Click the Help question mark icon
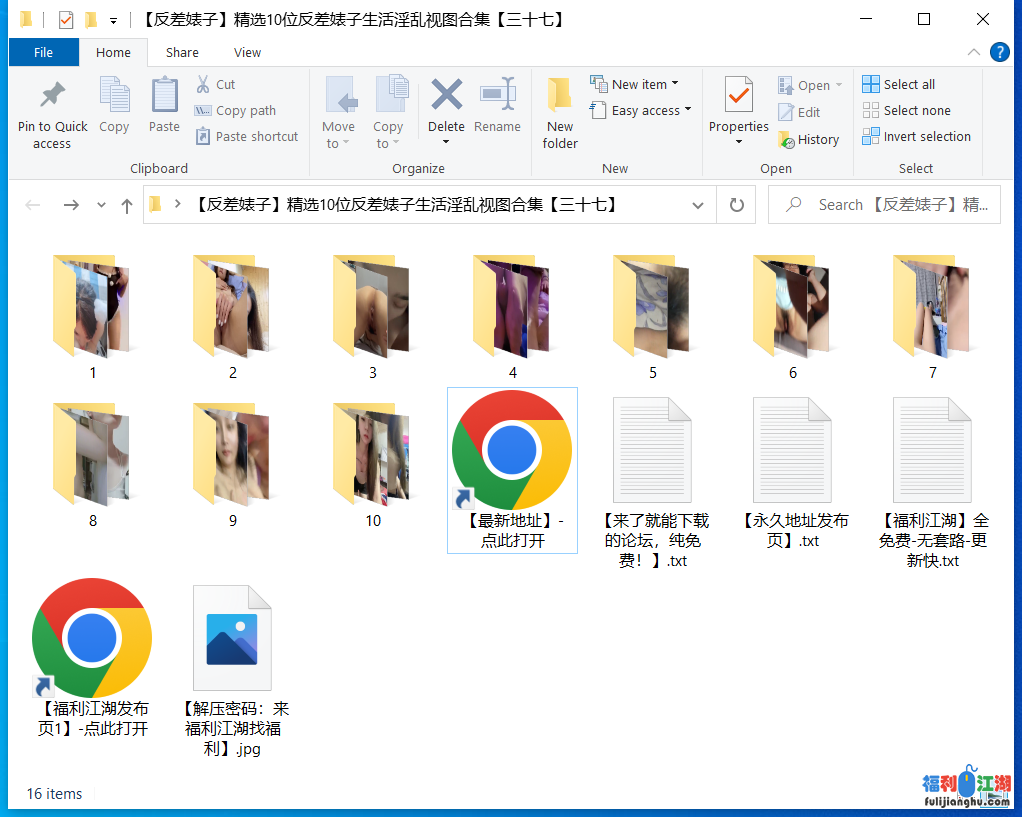Image resolution: width=1022 pixels, height=817 pixels. point(1000,52)
